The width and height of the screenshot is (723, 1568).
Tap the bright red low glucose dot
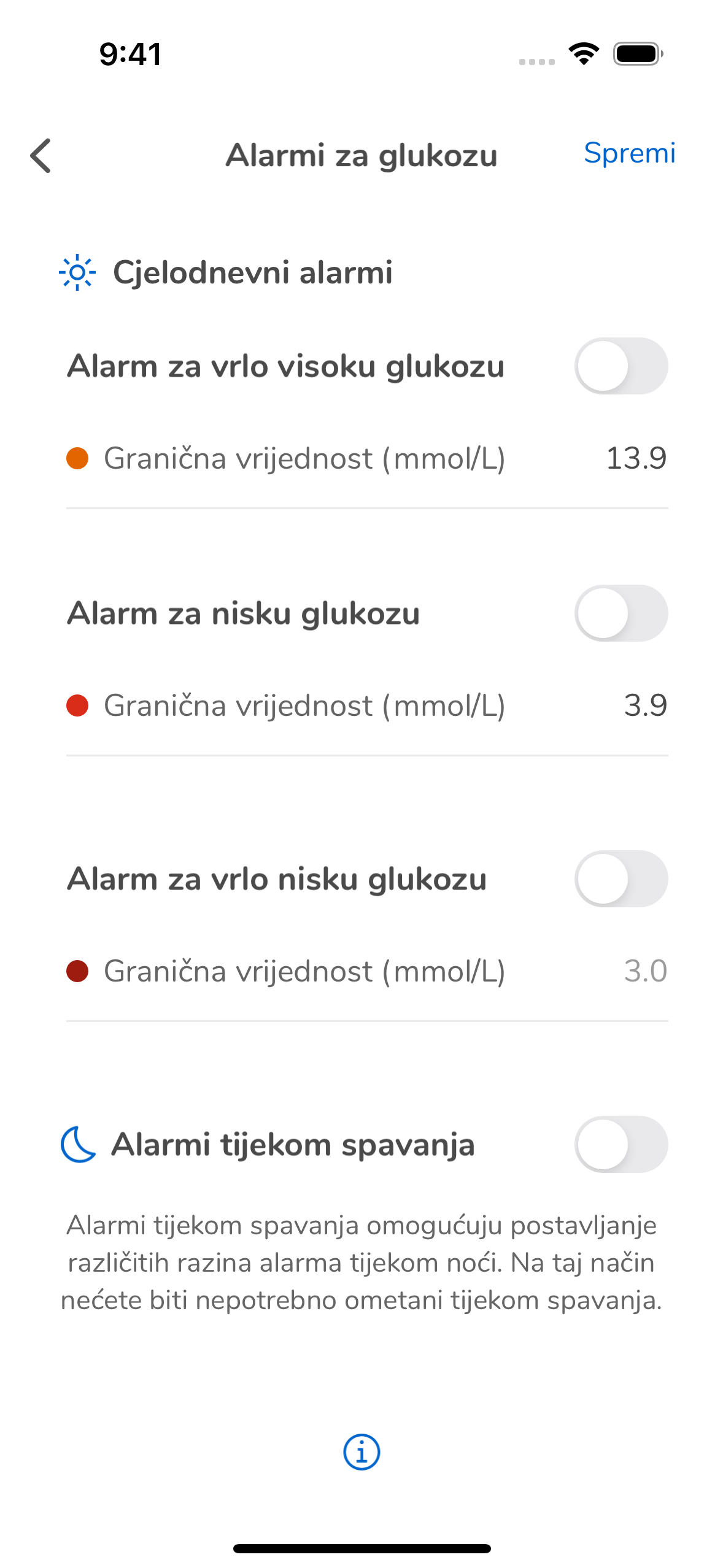[77, 705]
